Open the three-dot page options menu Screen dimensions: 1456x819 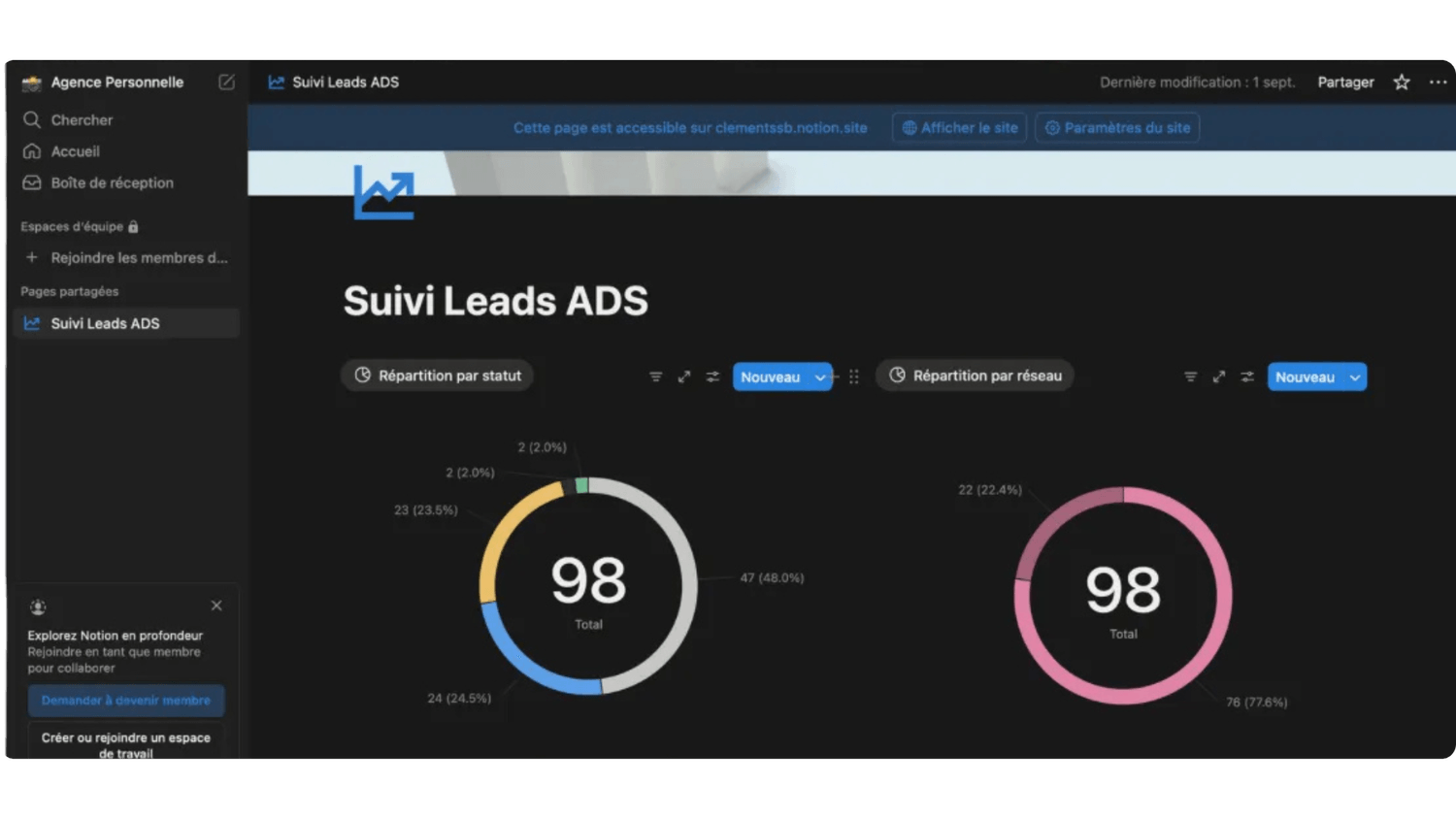coord(1438,82)
